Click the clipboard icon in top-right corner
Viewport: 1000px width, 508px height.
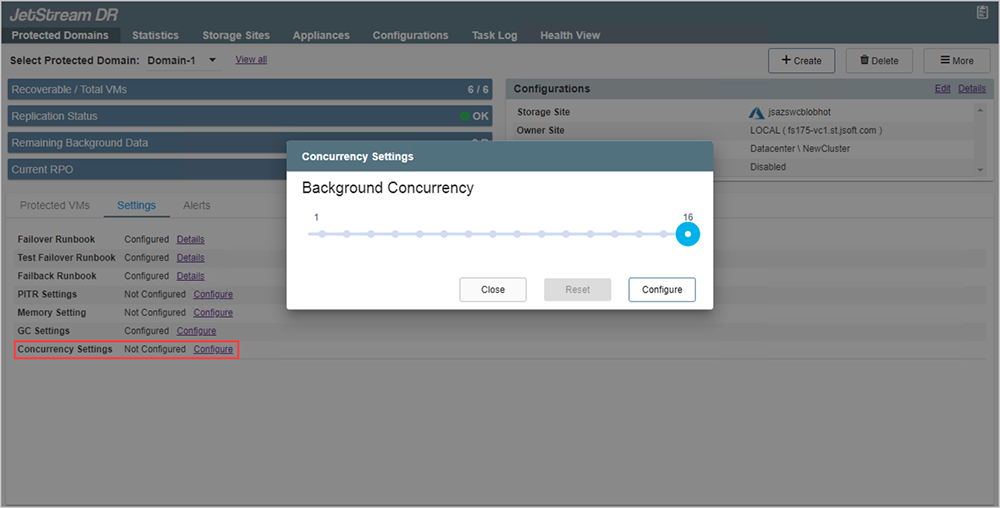click(982, 13)
